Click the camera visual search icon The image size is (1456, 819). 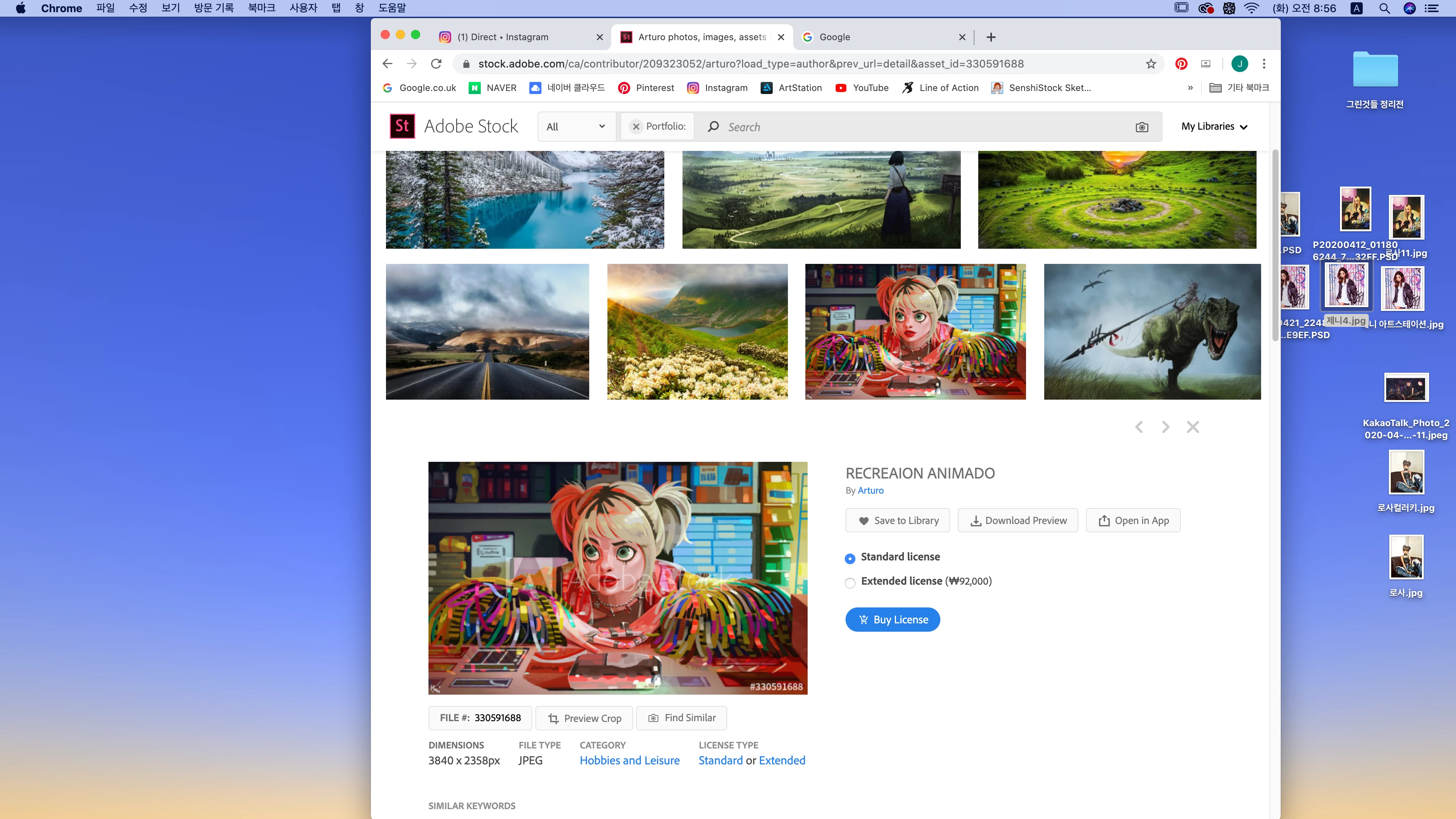point(1142,127)
